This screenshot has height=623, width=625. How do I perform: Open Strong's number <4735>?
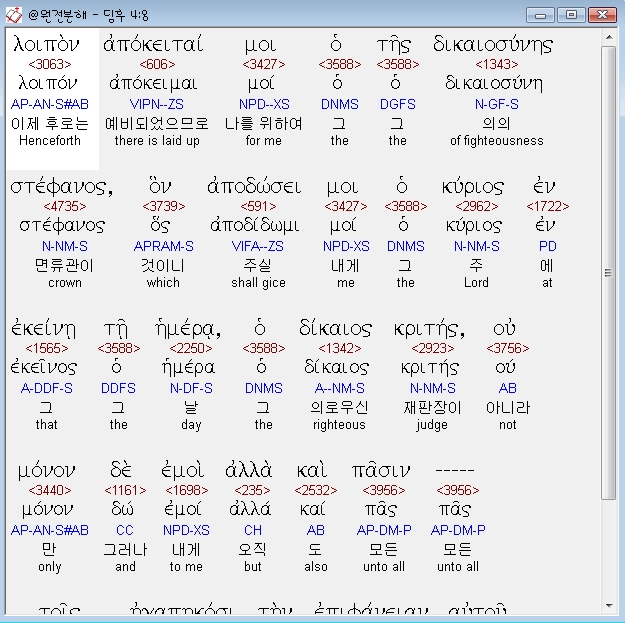[x=65, y=206]
